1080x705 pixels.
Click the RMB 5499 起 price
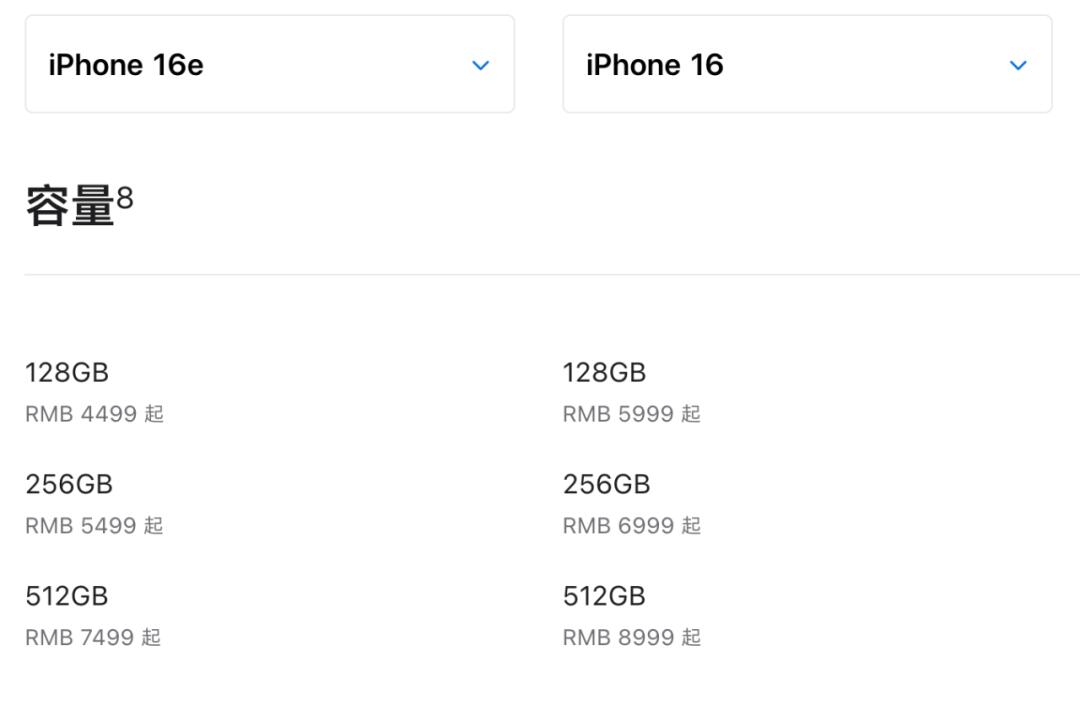(94, 526)
